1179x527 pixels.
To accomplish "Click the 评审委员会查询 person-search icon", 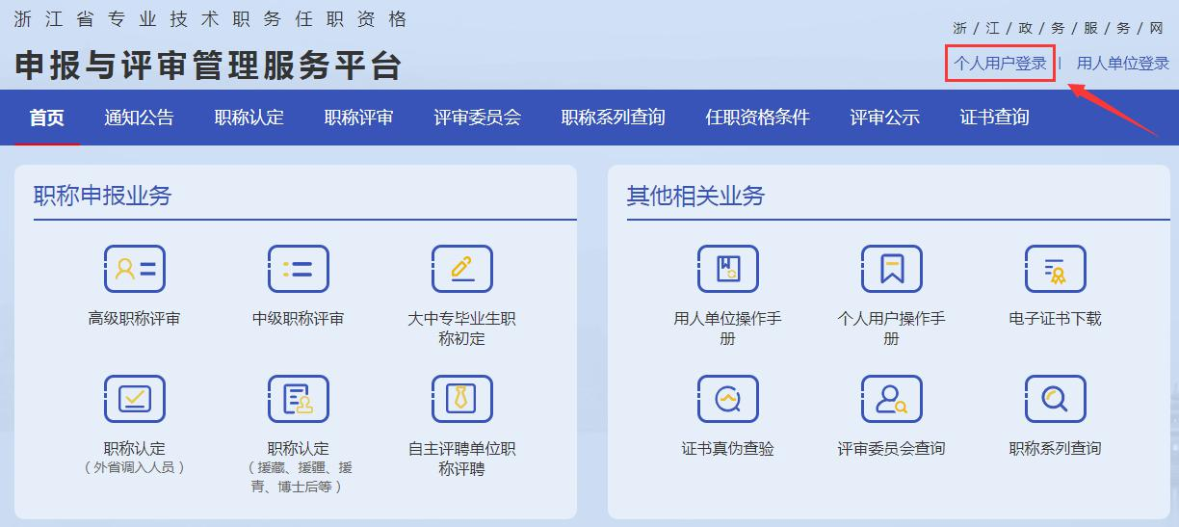I will [891, 399].
